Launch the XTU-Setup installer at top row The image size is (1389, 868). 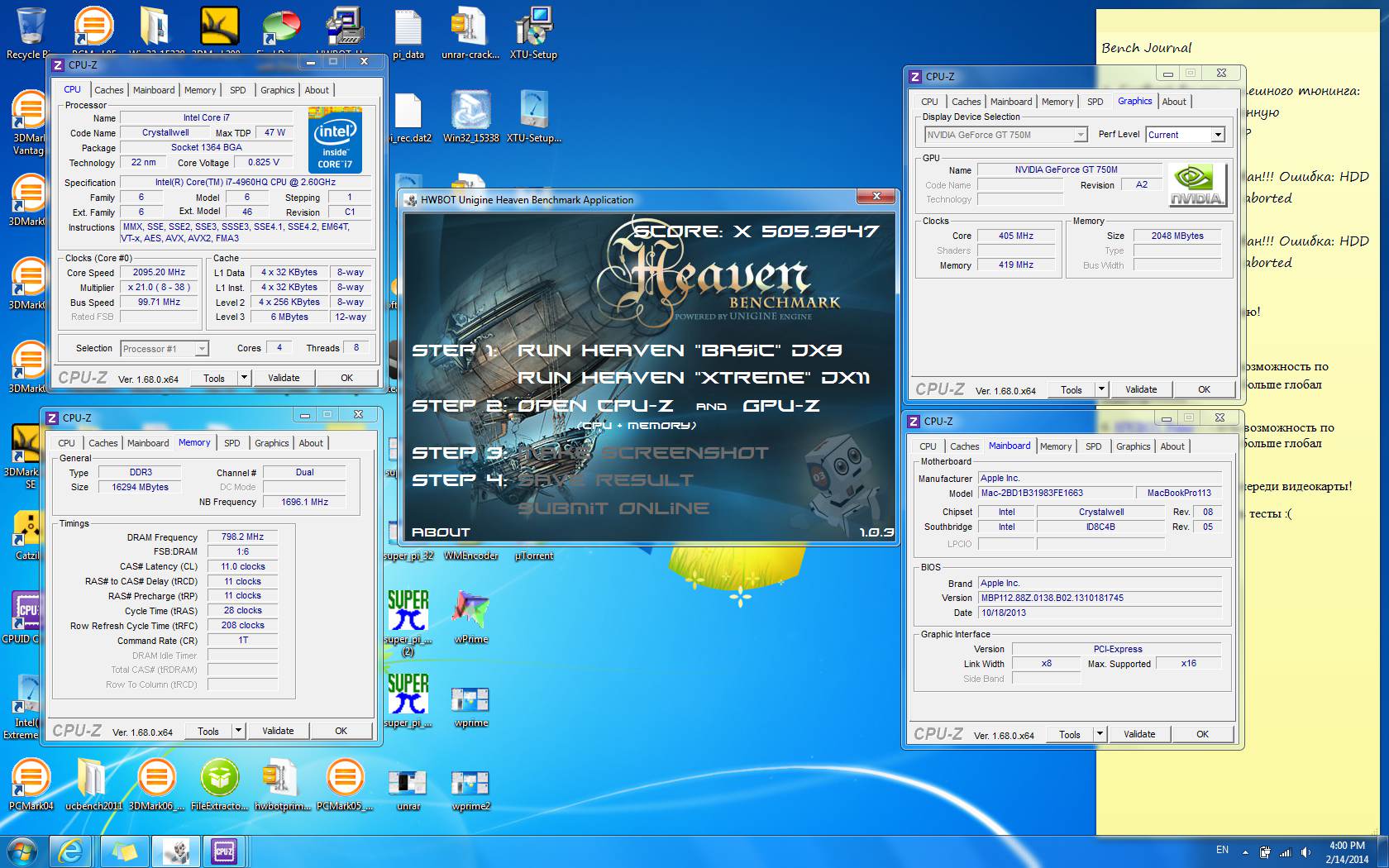(533, 33)
